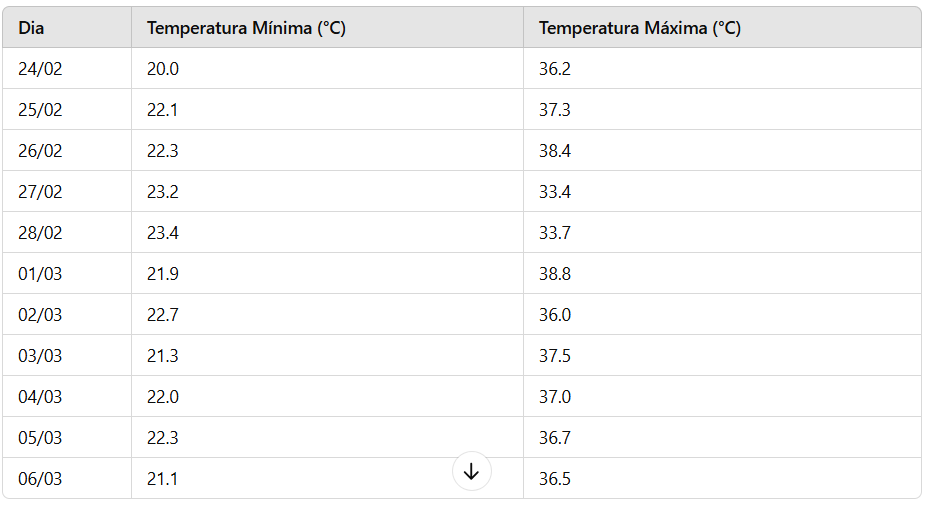Select the 03/03 date cell
This screenshot has width=931, height=511.
[x=66, y=356]
